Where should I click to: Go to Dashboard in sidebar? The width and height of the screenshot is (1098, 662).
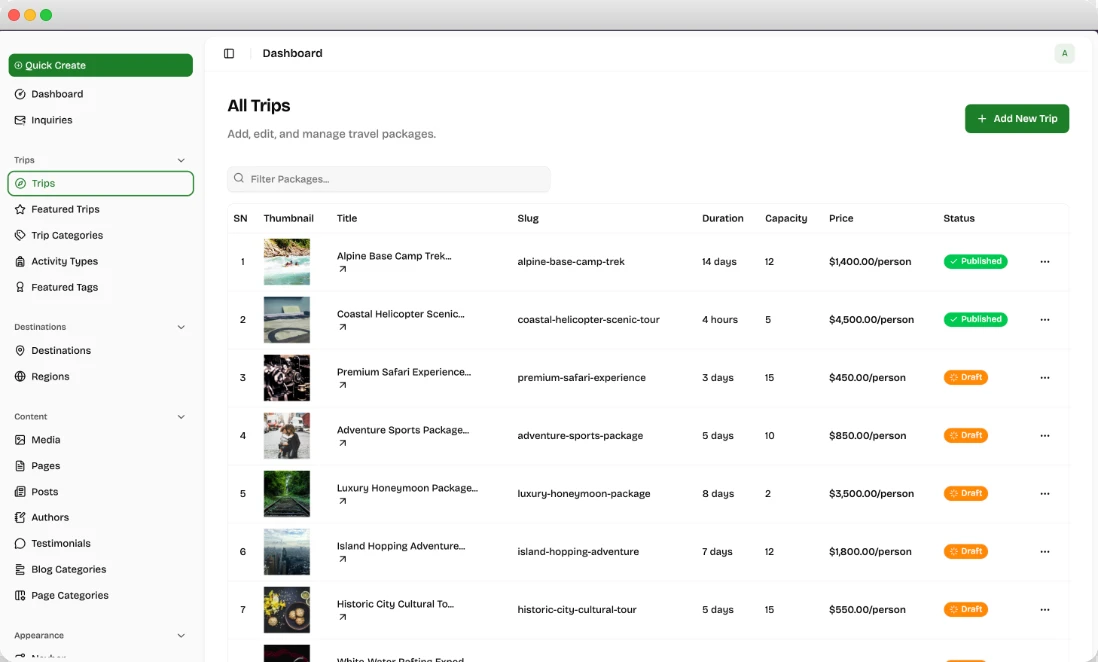click(x=100, y=94)
